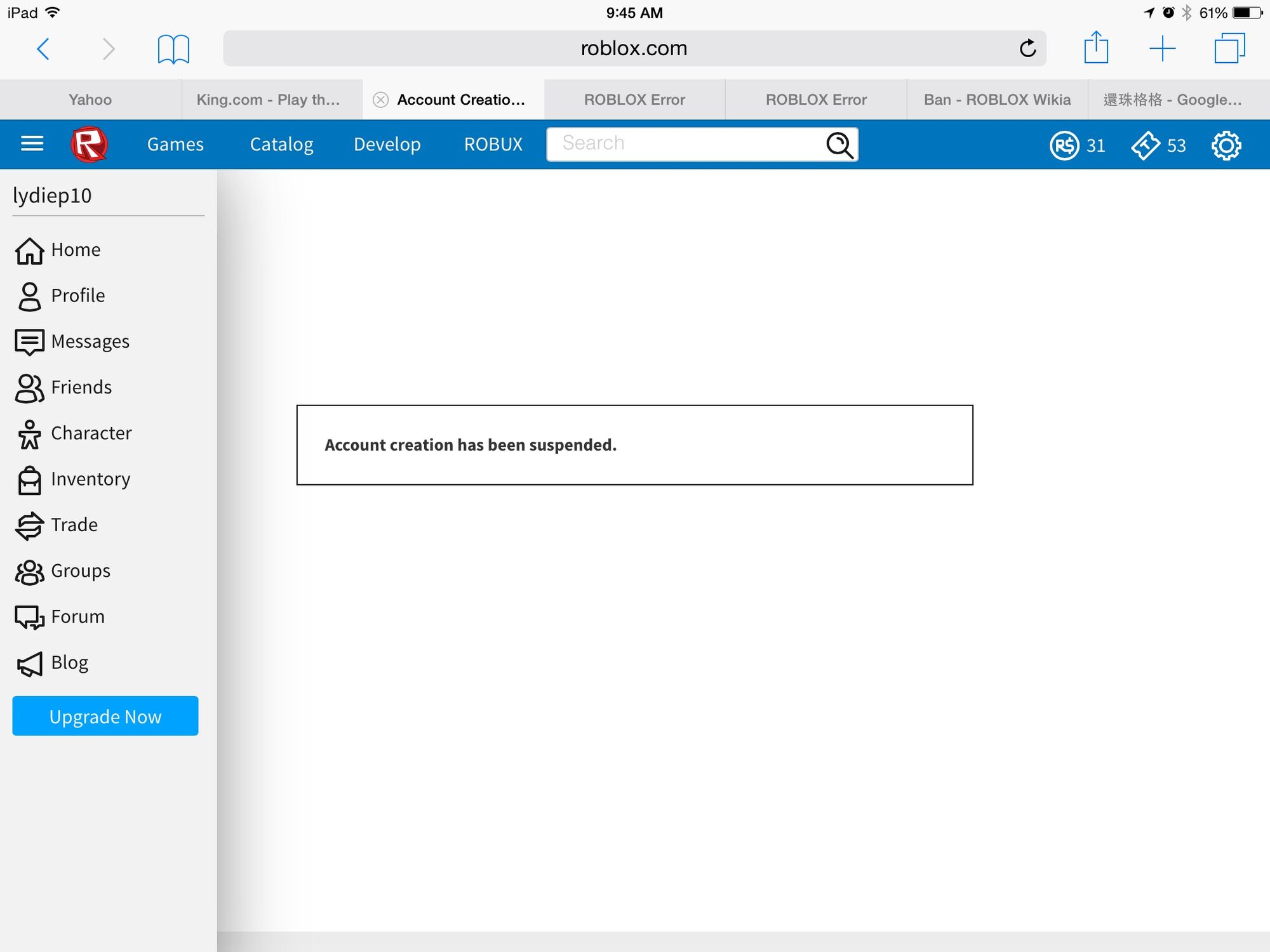1270x952 pixels.
Task: Switch to Ban - ROBLOX Wikia tab
Action: [x=997, y=100]
